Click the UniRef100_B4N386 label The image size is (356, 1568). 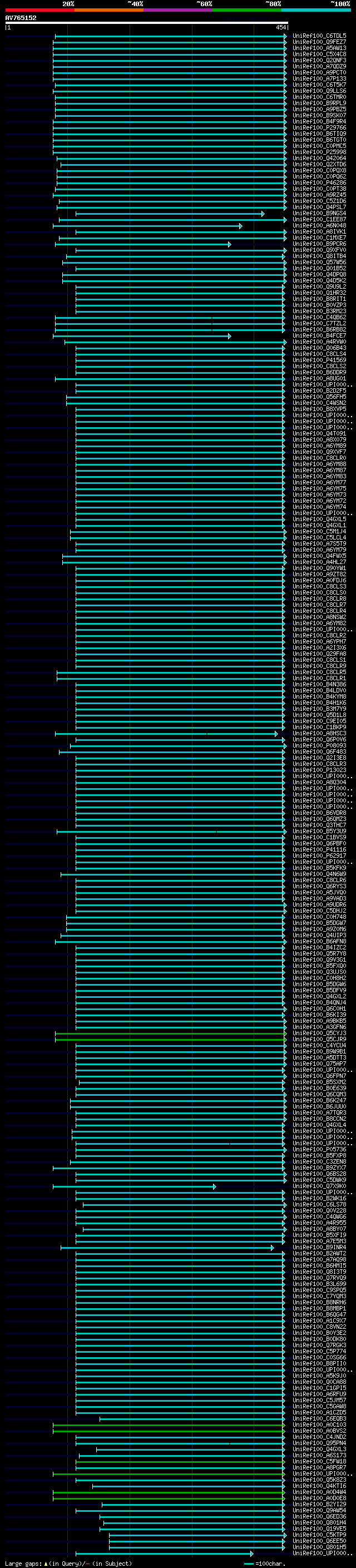[319, 685]
